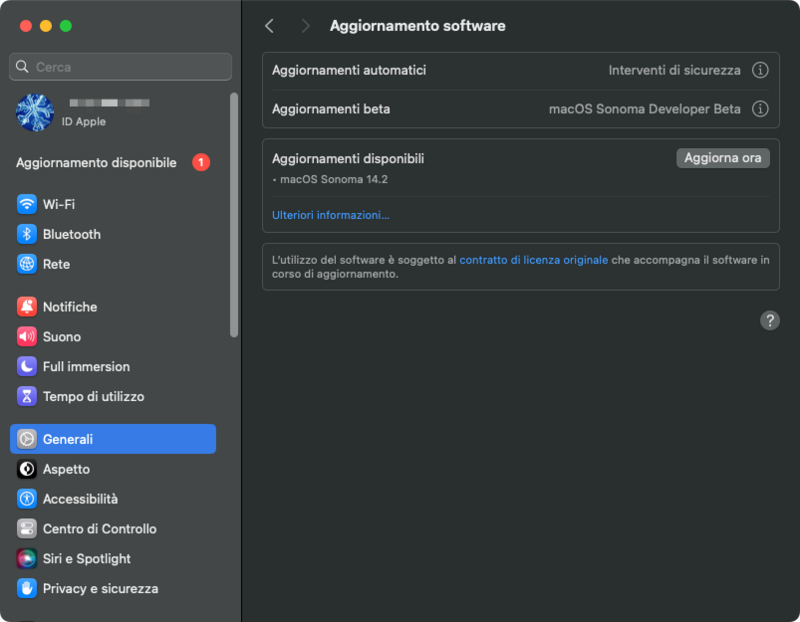Viewport: 800px width, 622px height.
Task: Open the Ulteriori informazioni link
Action: pos(331,215)
